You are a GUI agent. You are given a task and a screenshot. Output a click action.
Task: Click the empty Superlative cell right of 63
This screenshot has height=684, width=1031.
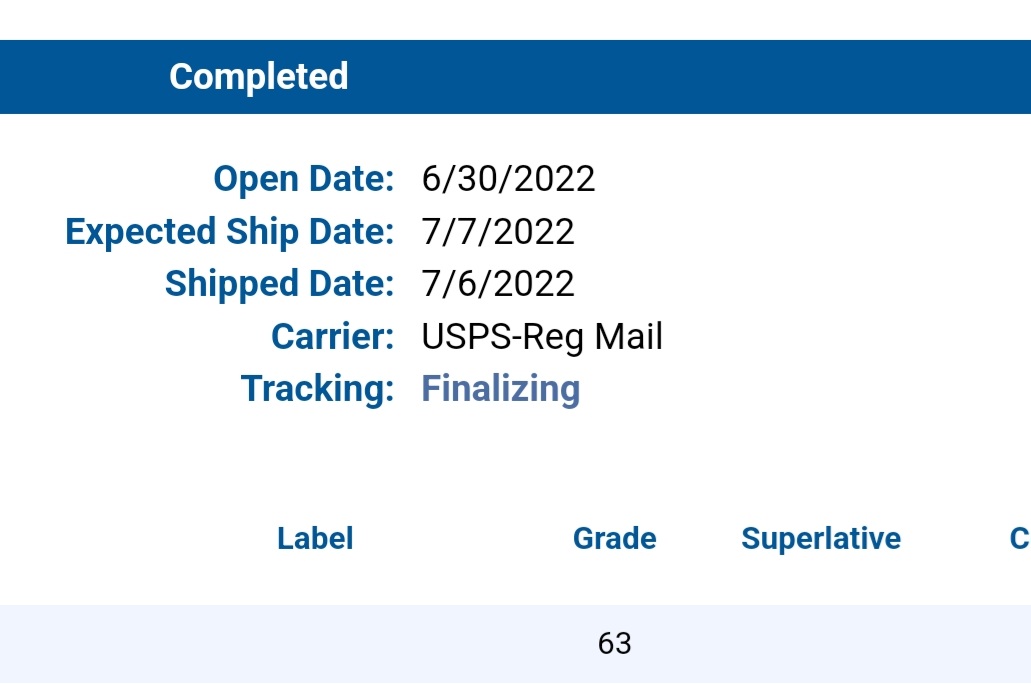(820, 643)
